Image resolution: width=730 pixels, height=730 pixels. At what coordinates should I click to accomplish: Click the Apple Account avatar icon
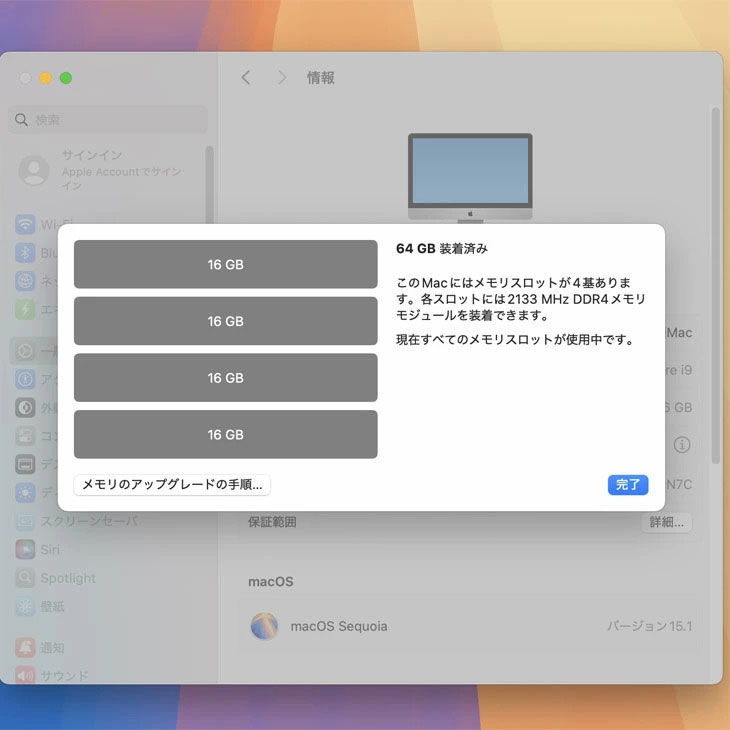pos(34,170)
